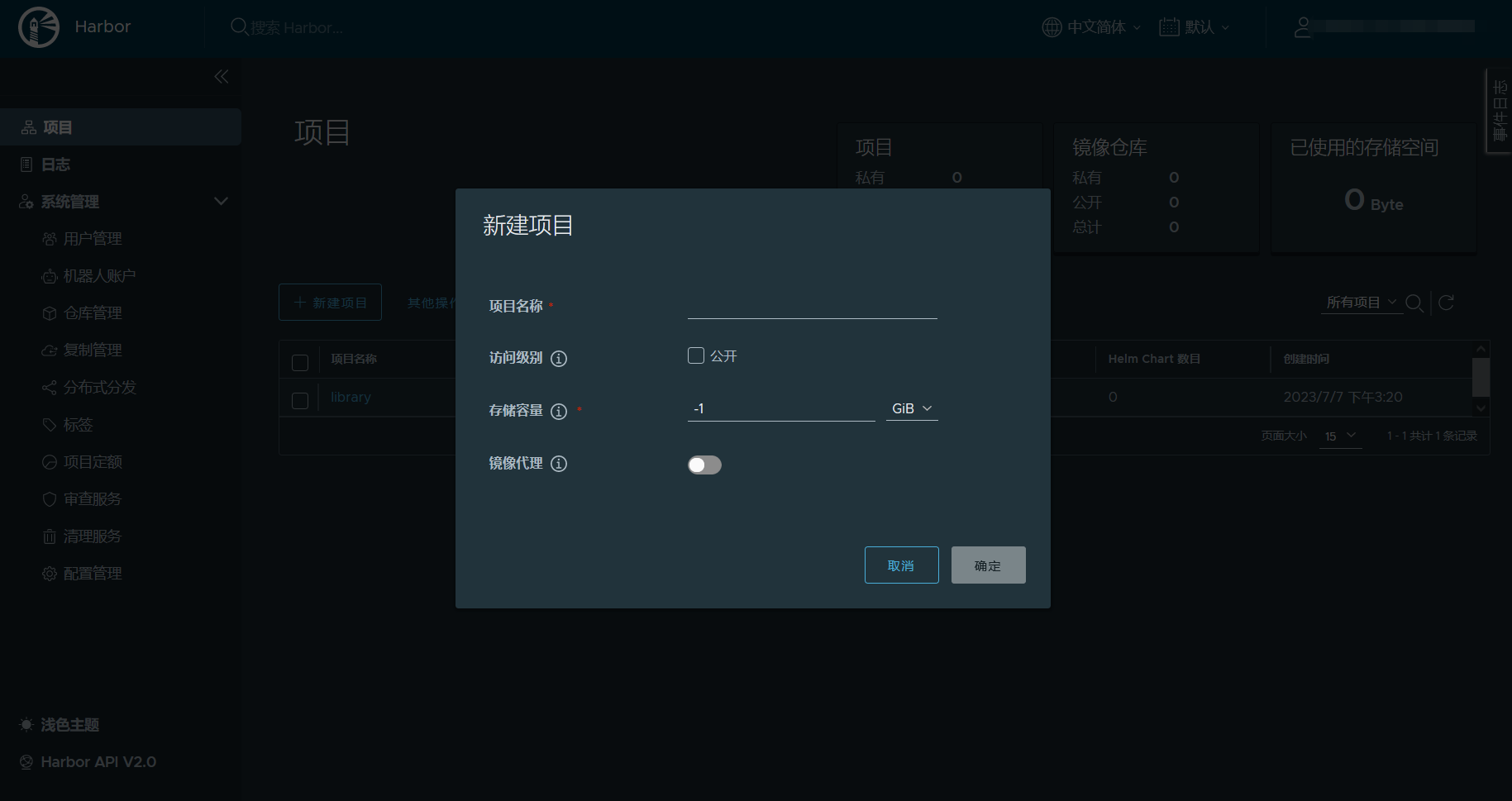Click the 复制管理 cloud icon
Image resolution: width=1512 pixels, height=801 pixels.
coord(50,350)
